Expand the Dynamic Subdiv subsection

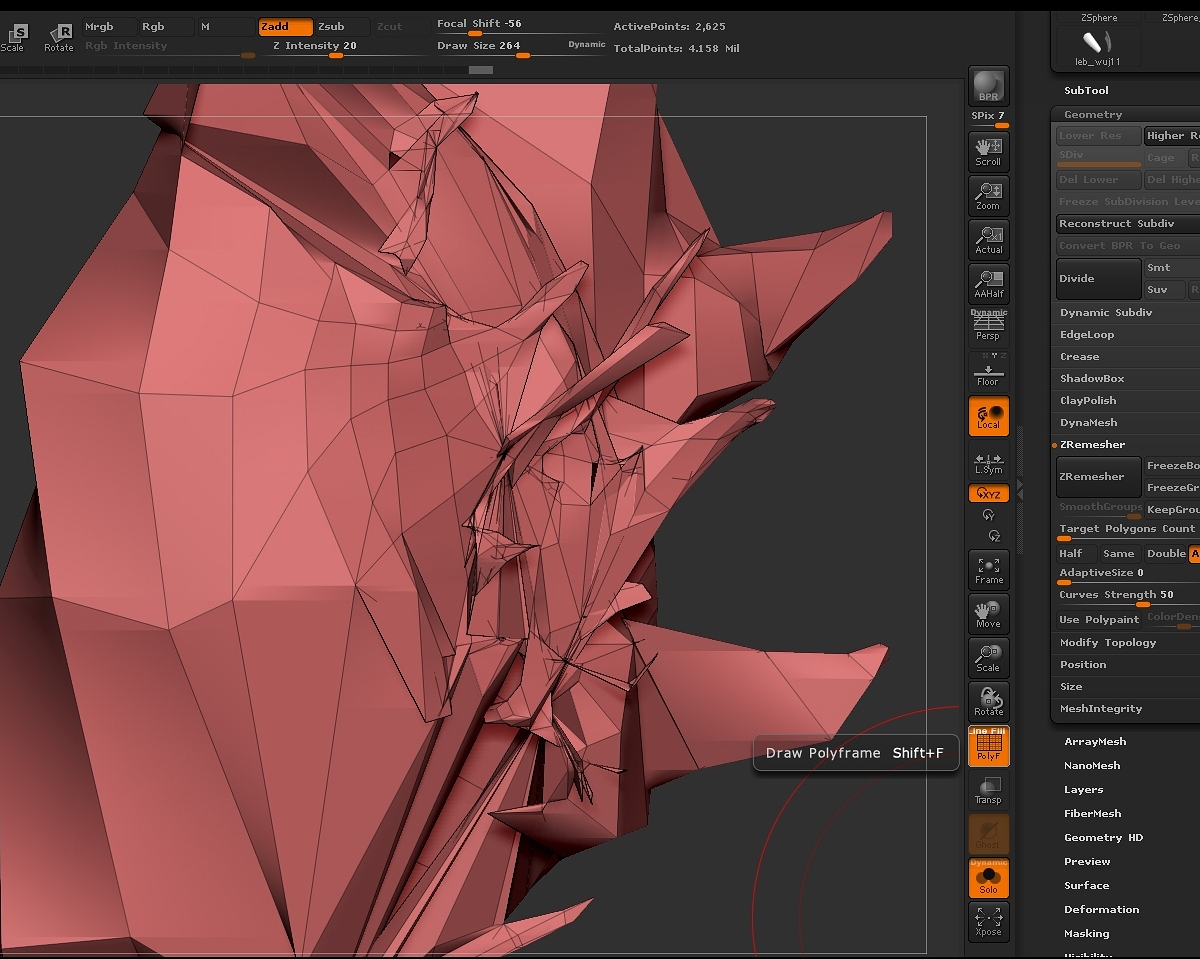click(1106, 313)
